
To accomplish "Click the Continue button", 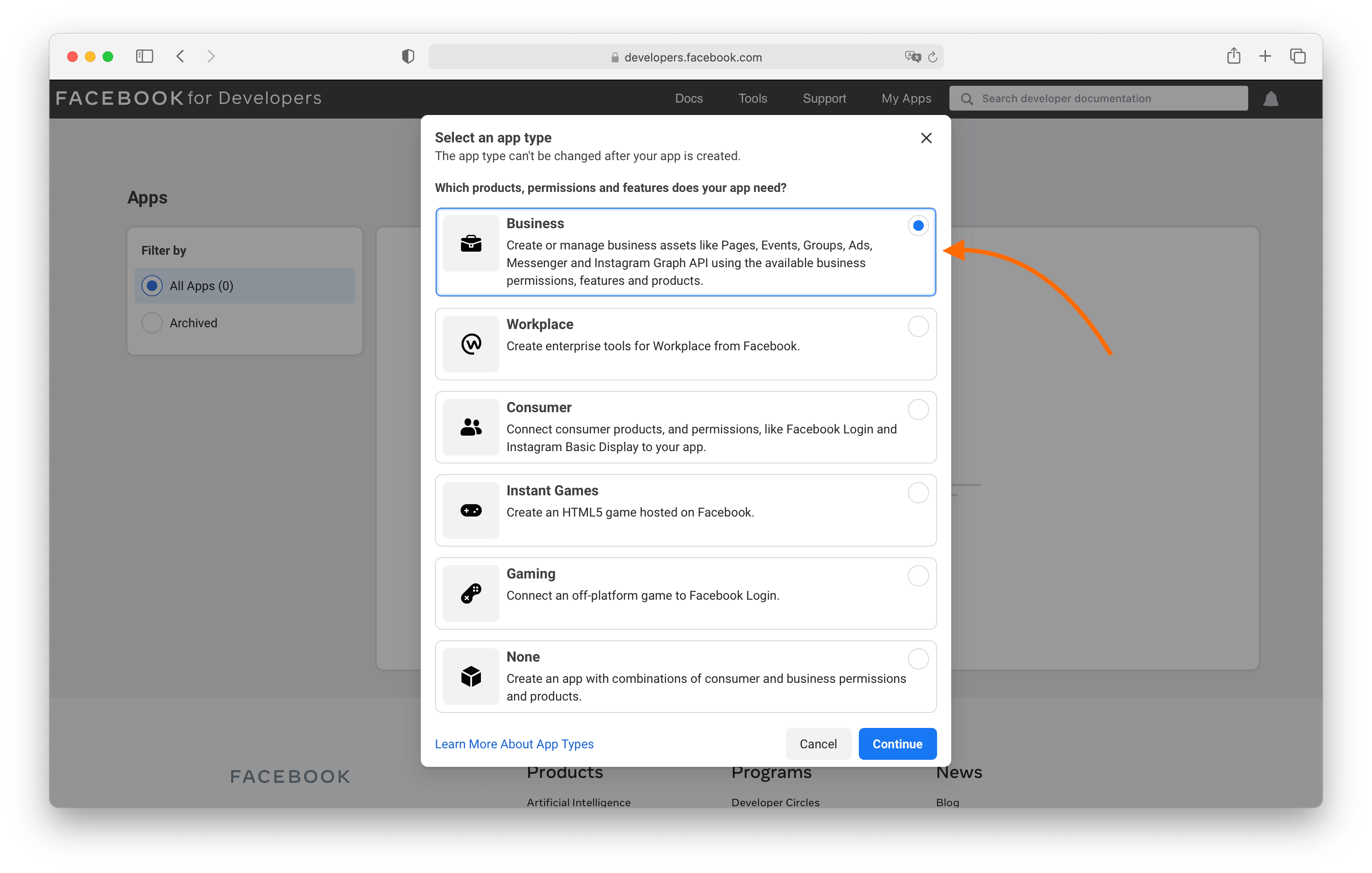I will coord(897,743).
